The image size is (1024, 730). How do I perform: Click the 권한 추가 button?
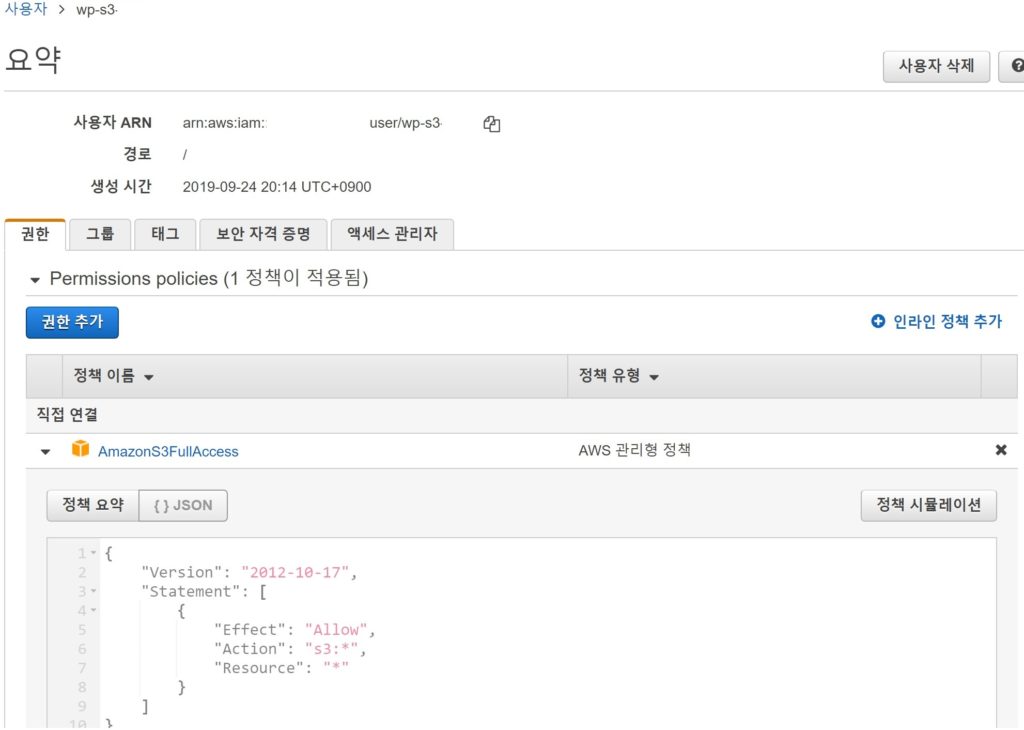72,322
